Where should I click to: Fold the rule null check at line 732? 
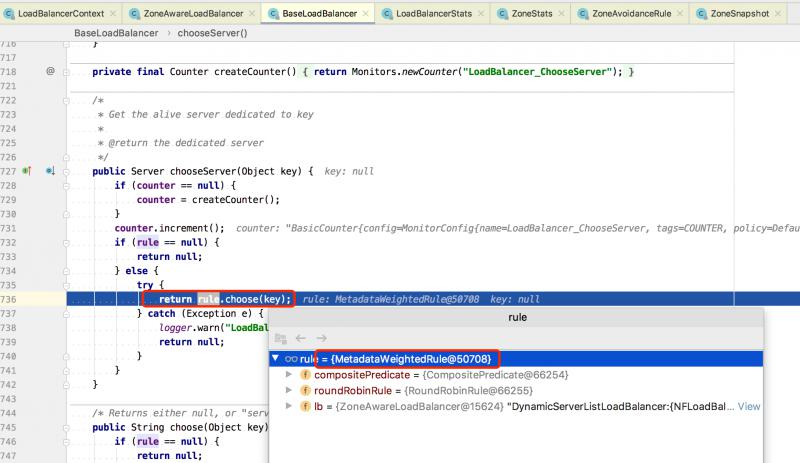66,243
